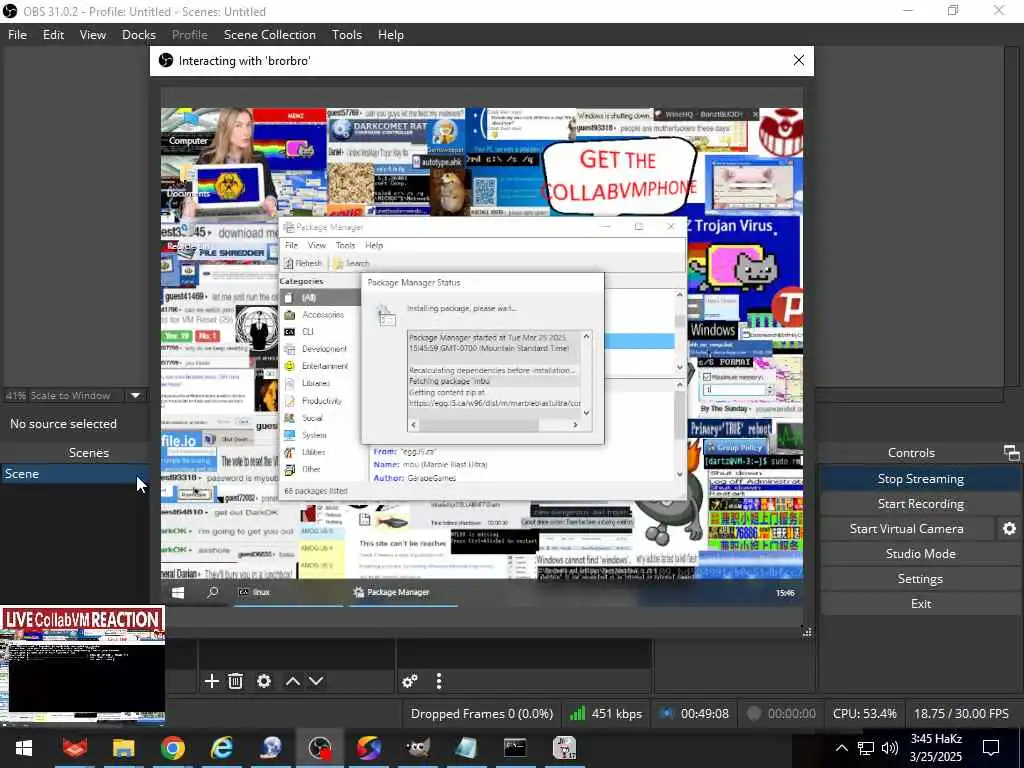The width and height of the screenshot is (1024, 768).
Task: Open advanced audio properties gears icon
Action: (x=410, y=681)
